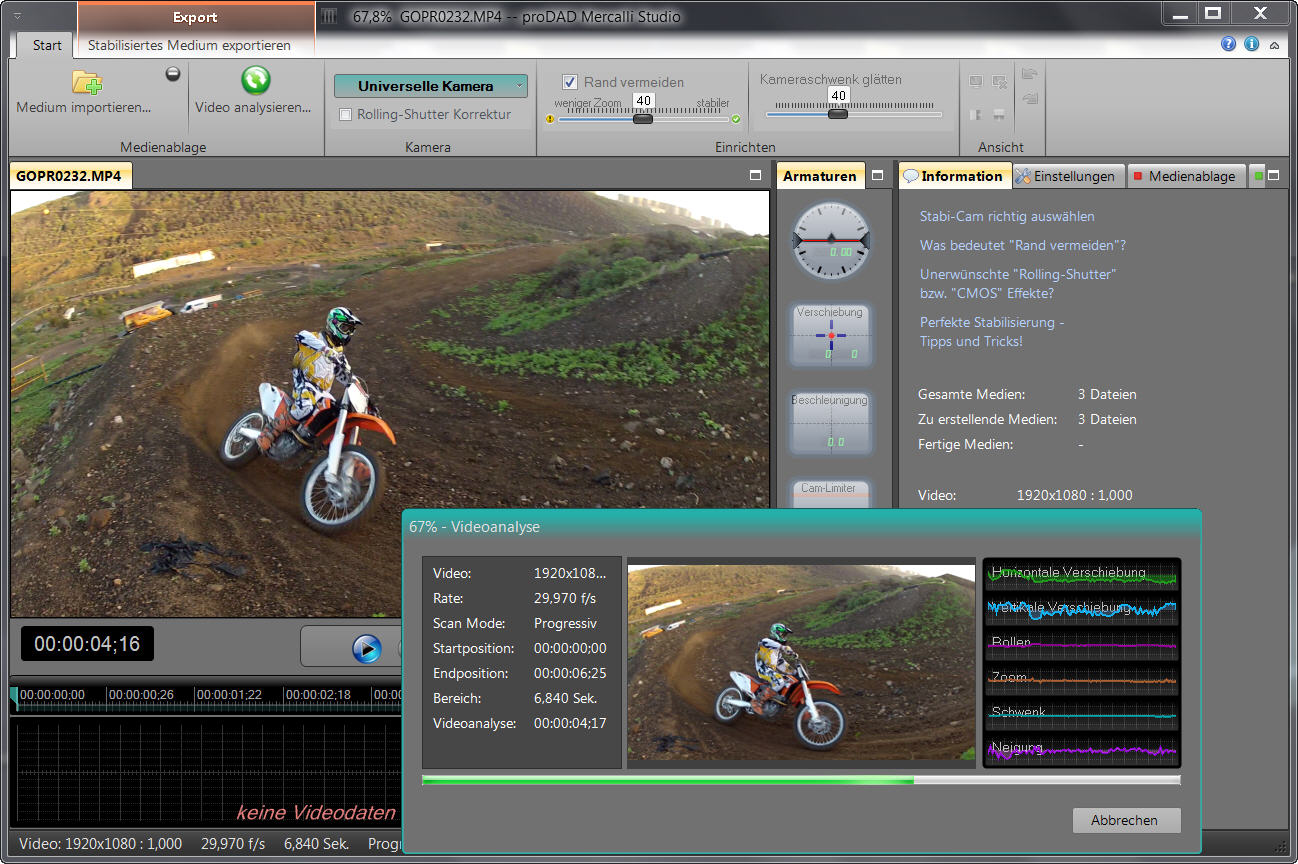Click the green Video analysieren icon
The height and width of the screenshot is (864, 1298).
[255, 81]
